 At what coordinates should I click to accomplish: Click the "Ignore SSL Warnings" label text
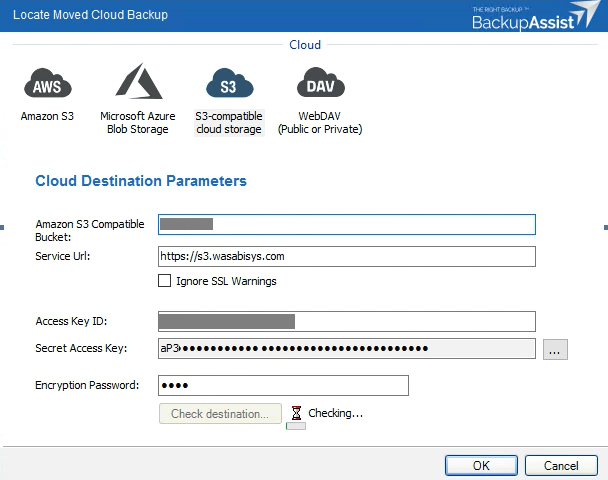[x=226, y=281]
